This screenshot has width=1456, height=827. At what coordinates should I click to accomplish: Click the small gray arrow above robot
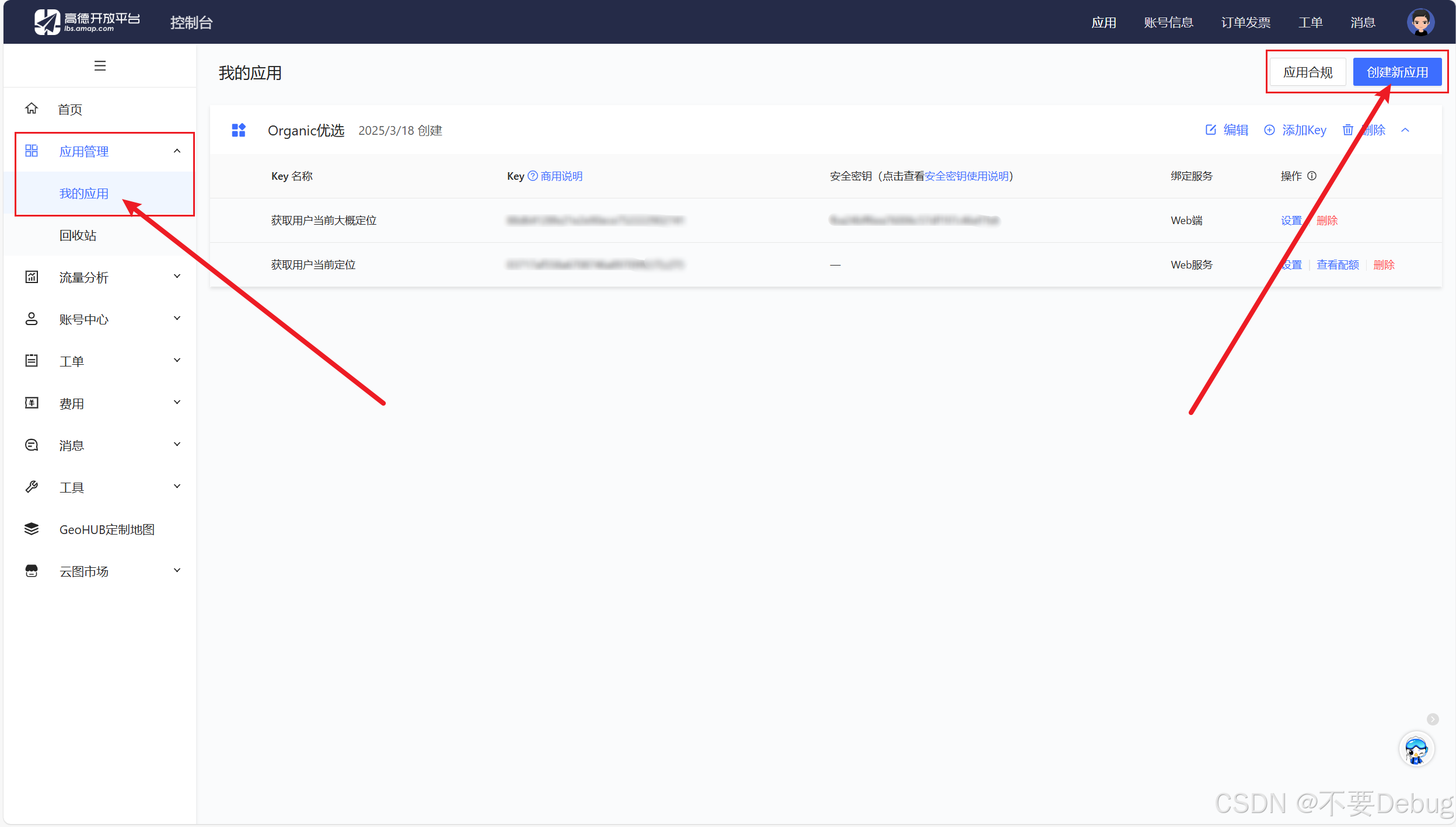click(x=1433, y=719)
